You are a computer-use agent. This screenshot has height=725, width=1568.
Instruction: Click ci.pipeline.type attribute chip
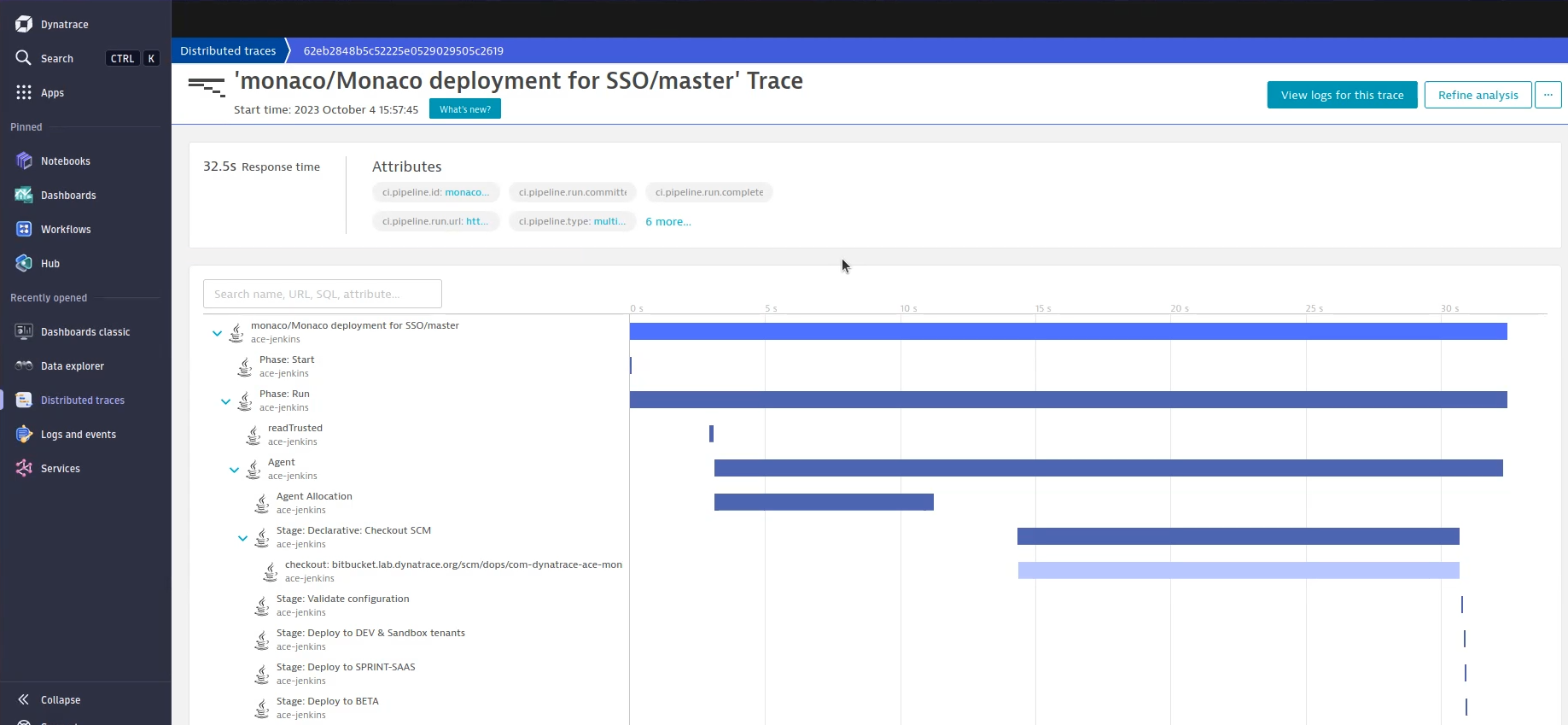click(x=572, y=221)
